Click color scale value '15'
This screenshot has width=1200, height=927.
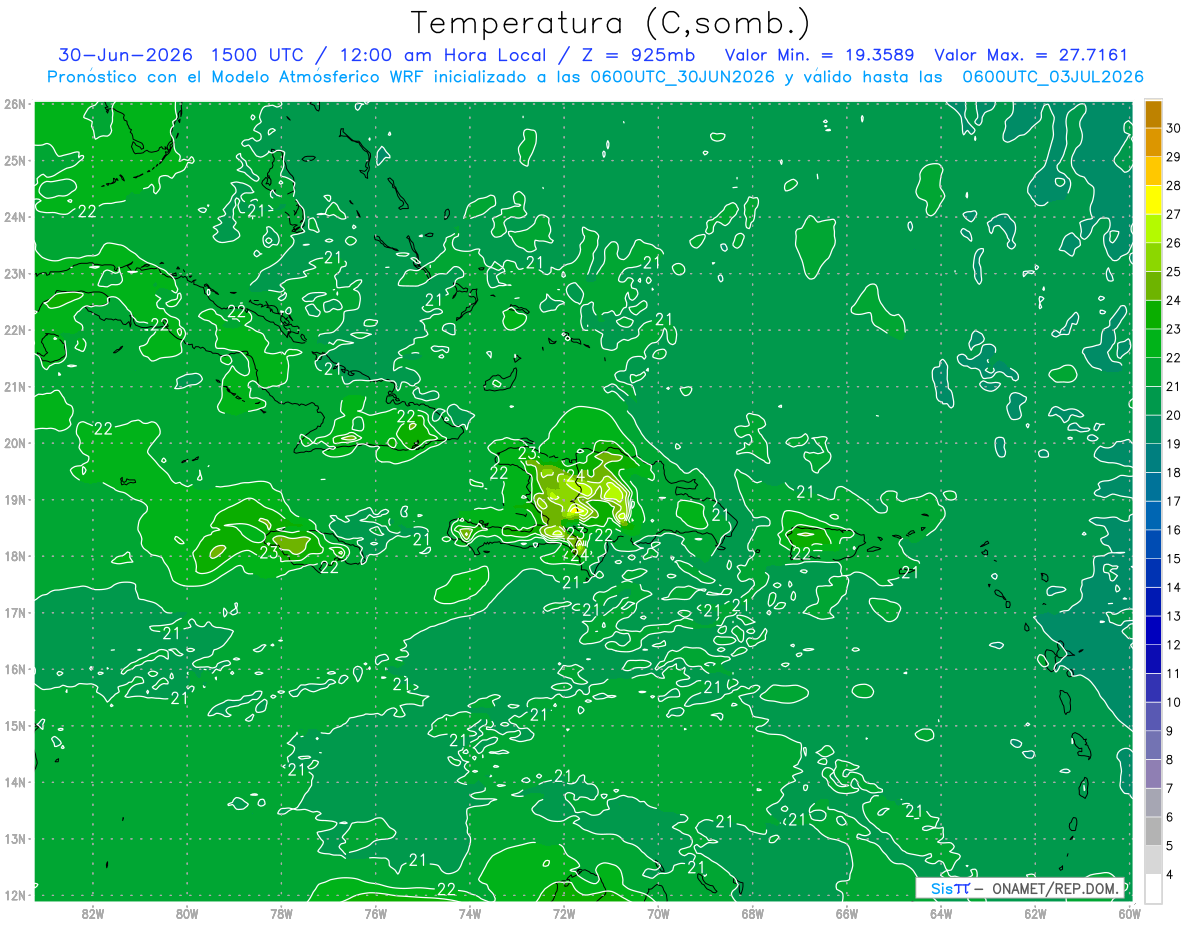(1173, 558)
